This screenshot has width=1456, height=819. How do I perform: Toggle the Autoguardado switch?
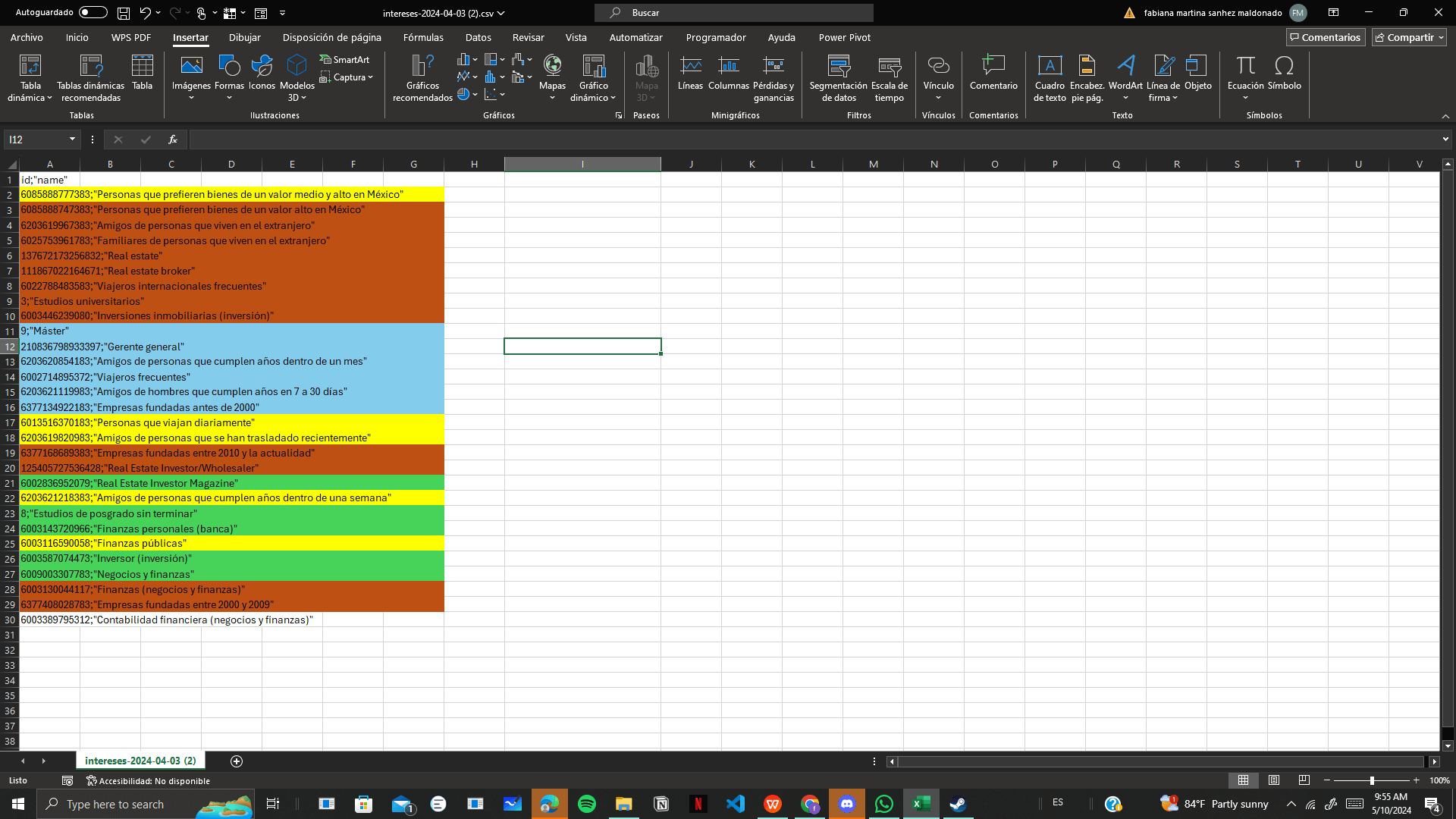[x=93, y=12]
